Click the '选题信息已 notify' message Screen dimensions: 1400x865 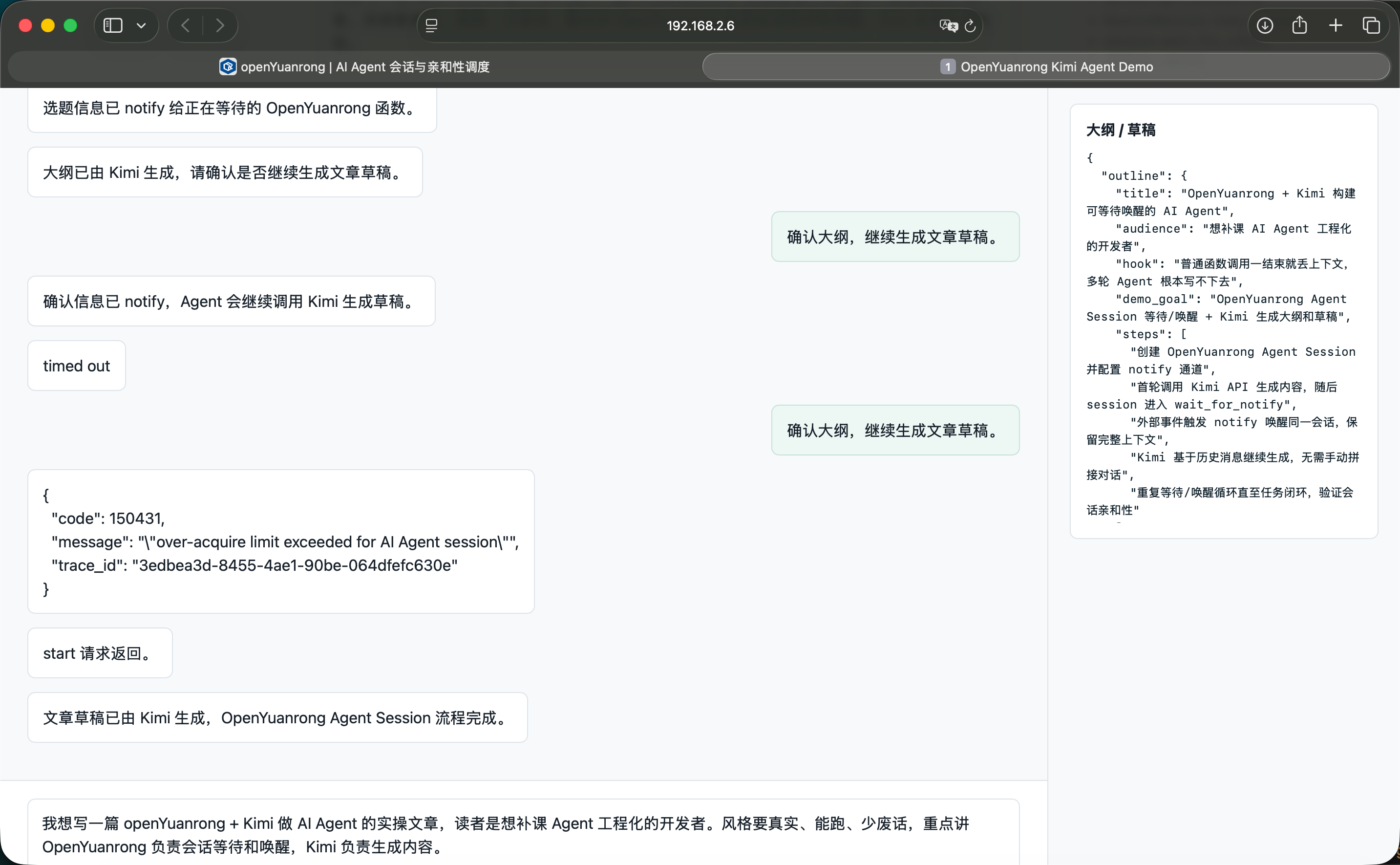point(232,108)
